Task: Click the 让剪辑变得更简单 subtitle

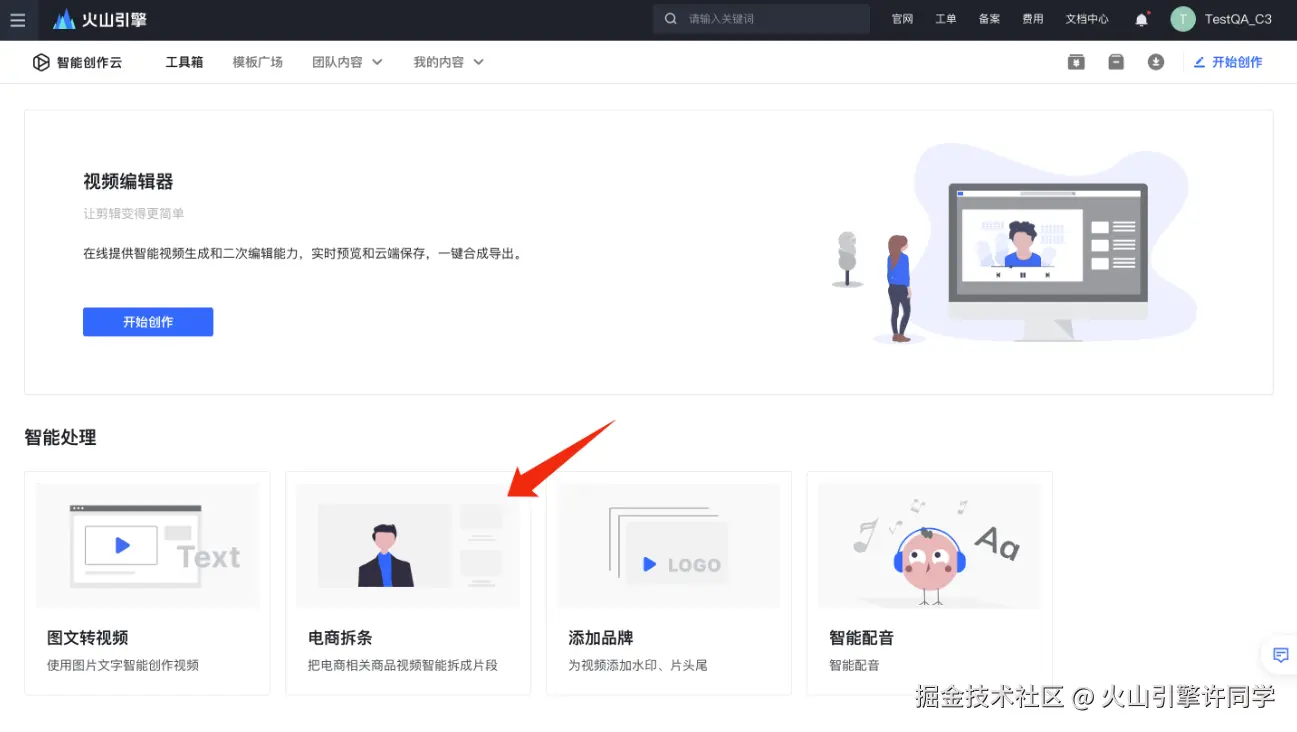Action: click(x=134, y=214)
